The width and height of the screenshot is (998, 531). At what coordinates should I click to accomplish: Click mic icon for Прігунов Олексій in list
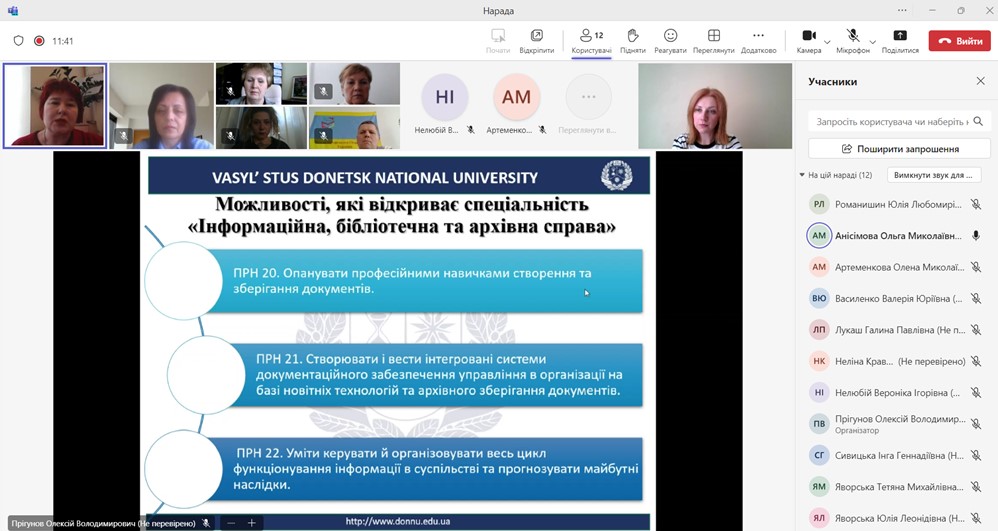tap(976, 424)
